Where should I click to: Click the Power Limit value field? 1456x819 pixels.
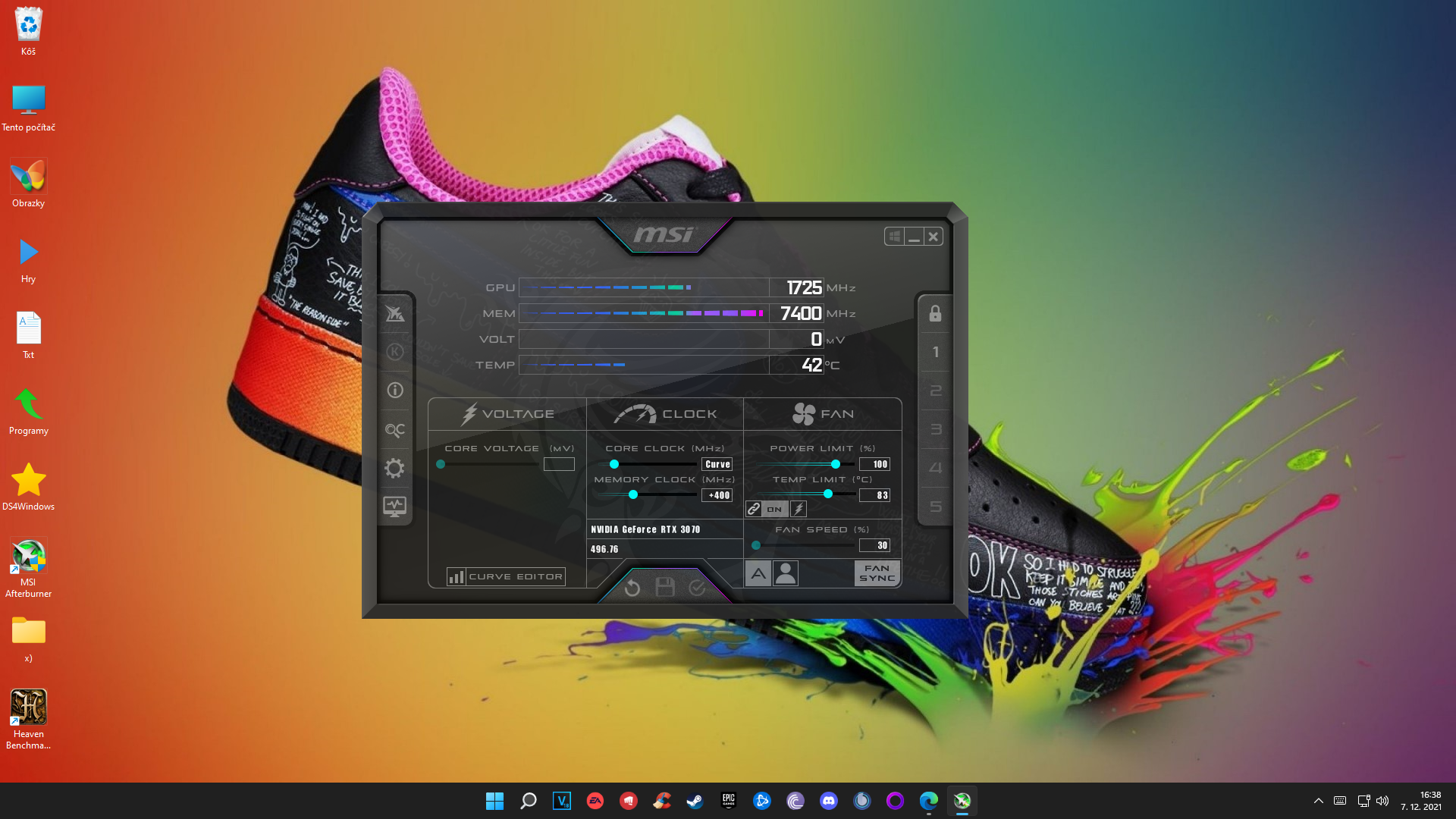(874, 464)
